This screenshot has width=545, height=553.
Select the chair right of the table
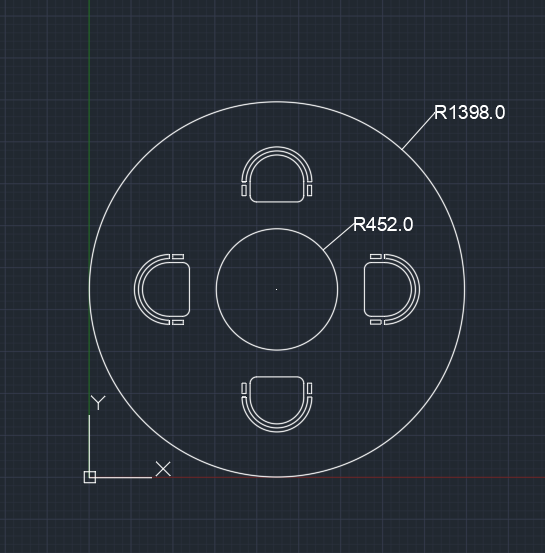[392, 289]
